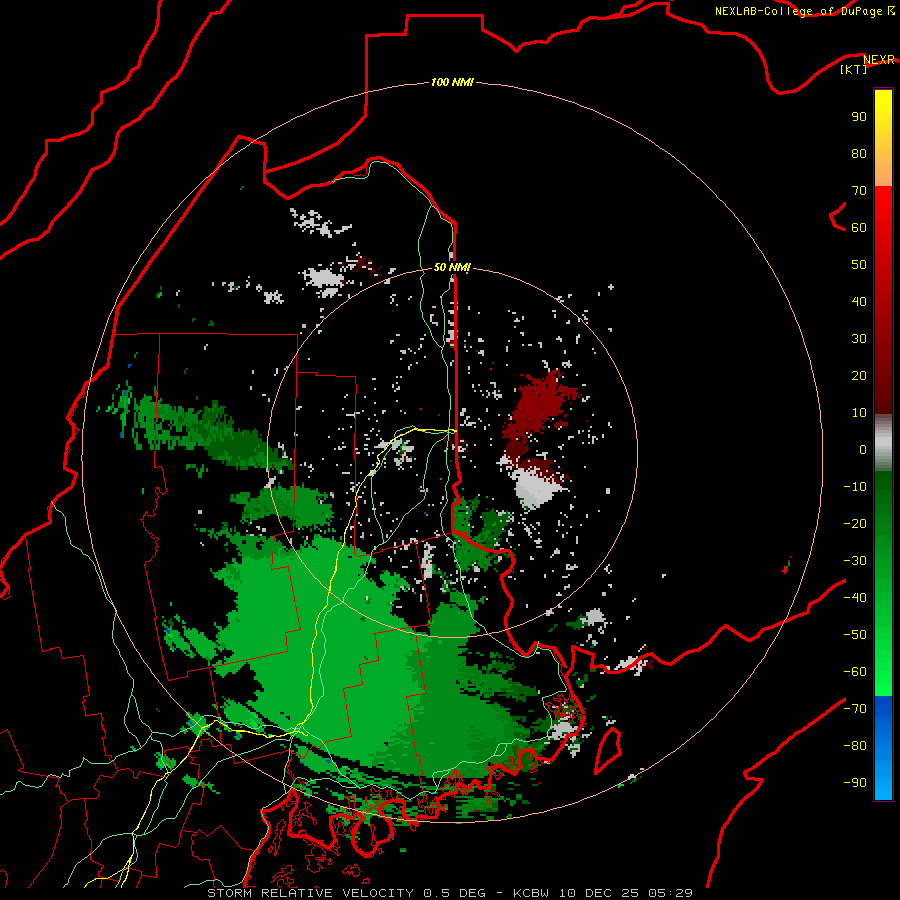Viewport: 900px width, 900px height.
Task: Click the -10 value on velocity scale
Action: tap(855, 487)
